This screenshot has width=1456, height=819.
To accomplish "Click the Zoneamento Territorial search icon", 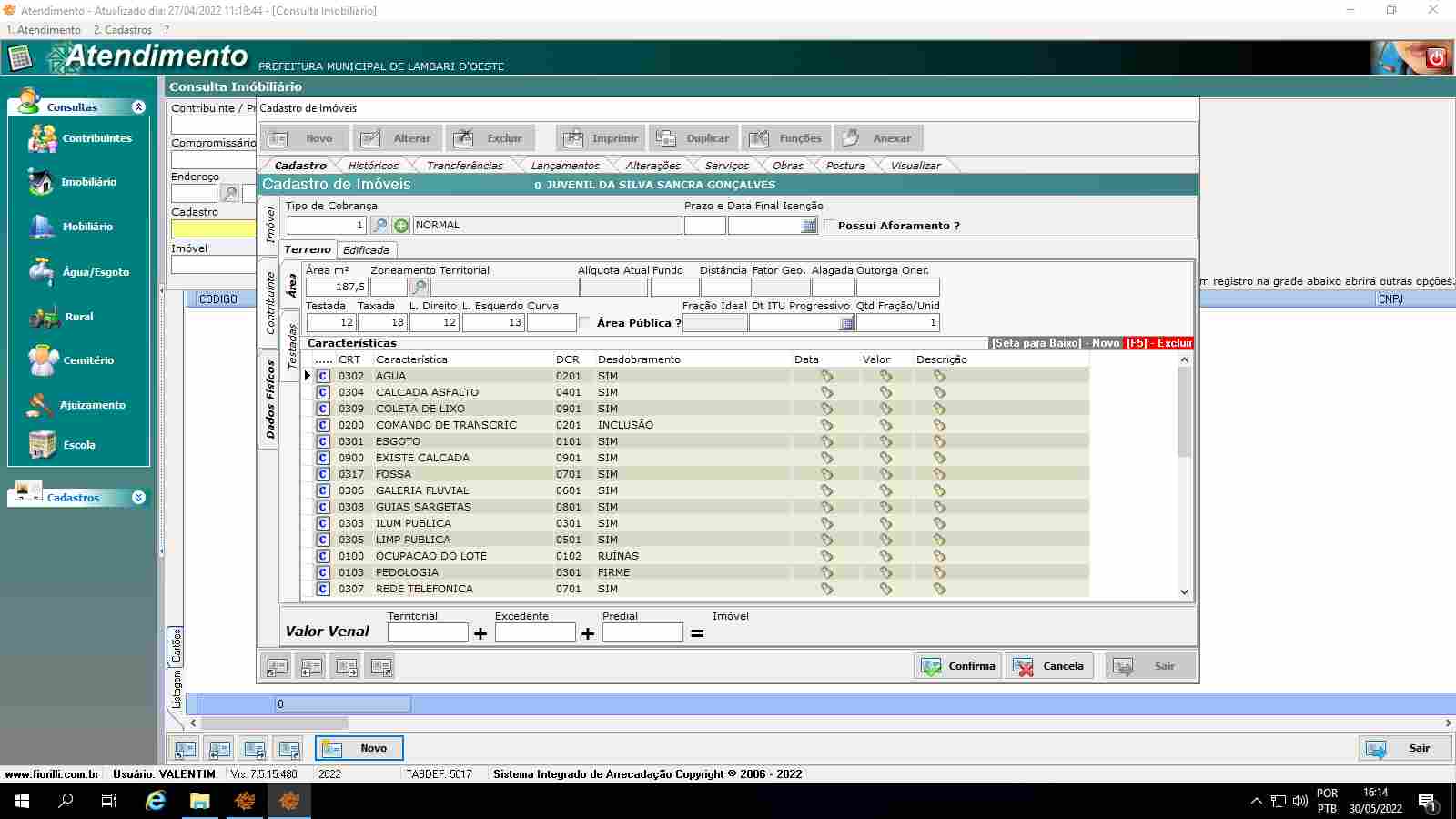I will 419,288.
